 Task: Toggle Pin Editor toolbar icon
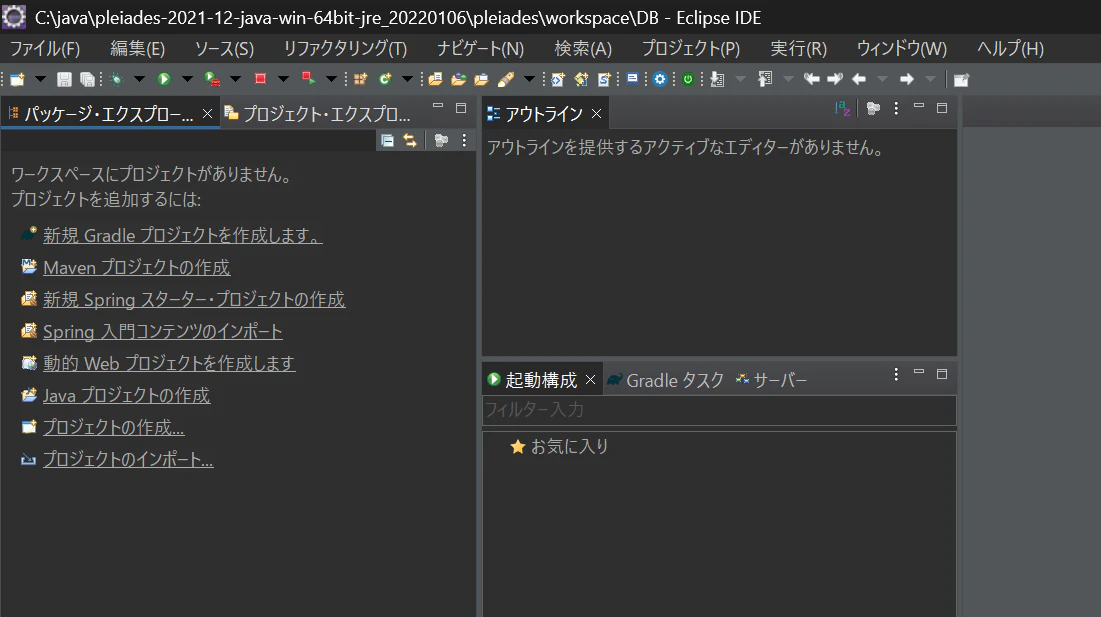[961, 80]
